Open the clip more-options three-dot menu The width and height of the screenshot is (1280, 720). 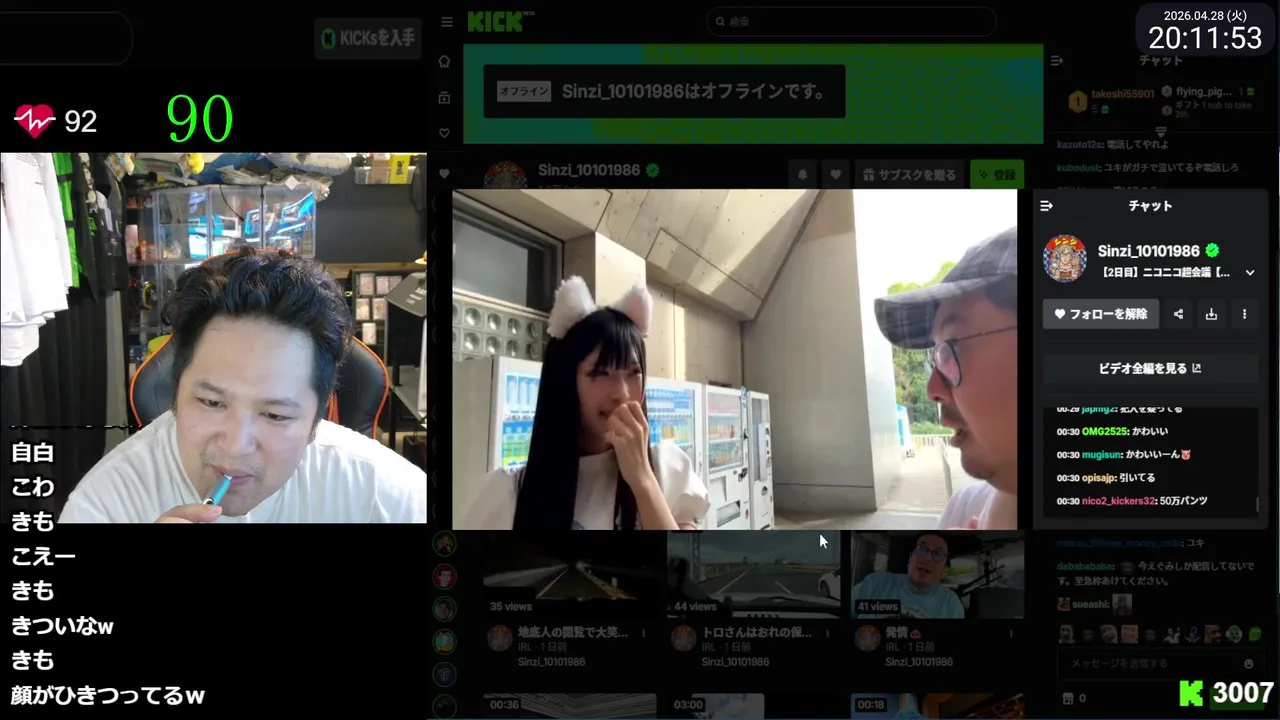click(x=1244, y=314)
